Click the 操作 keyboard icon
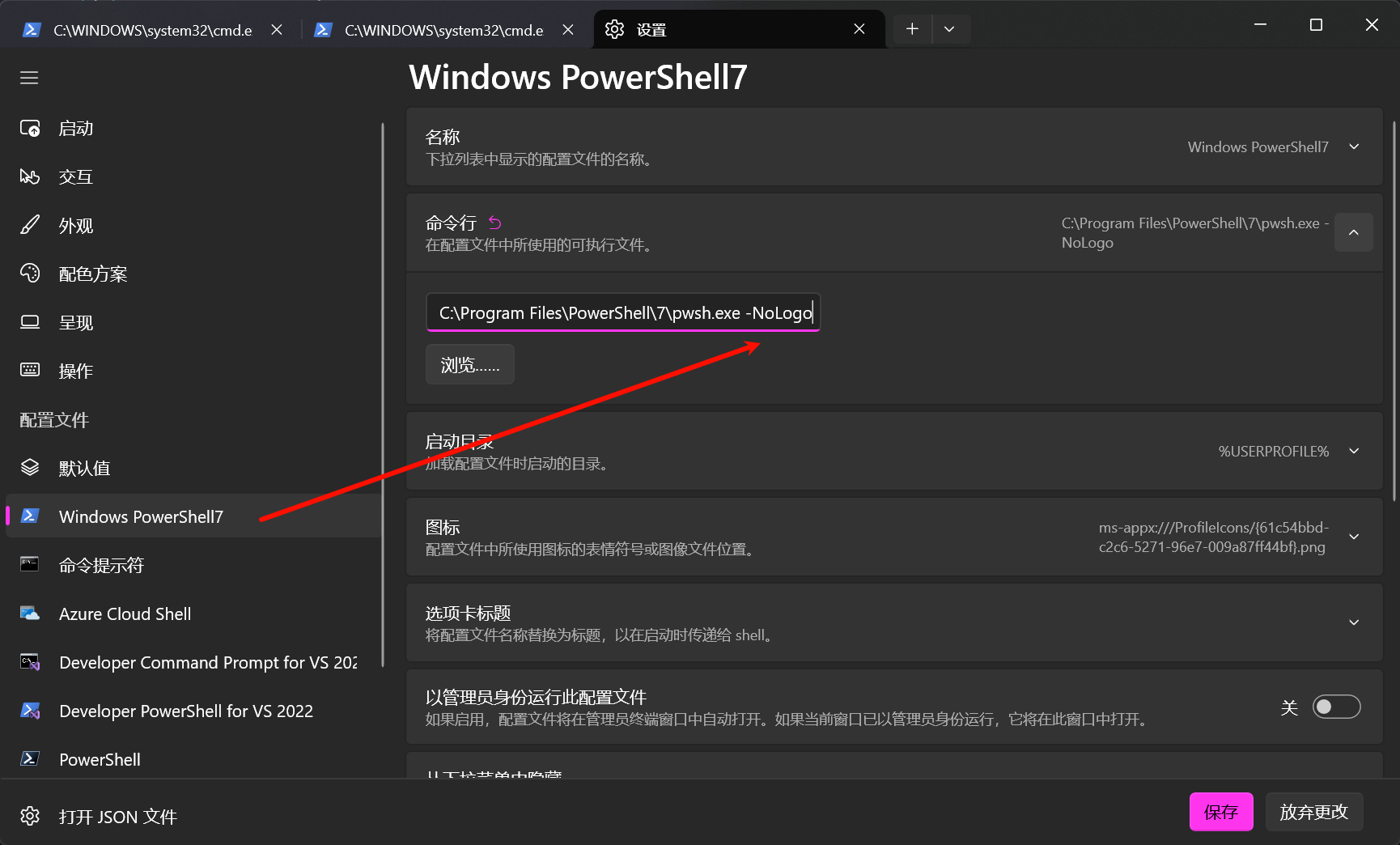 point(30,370)
